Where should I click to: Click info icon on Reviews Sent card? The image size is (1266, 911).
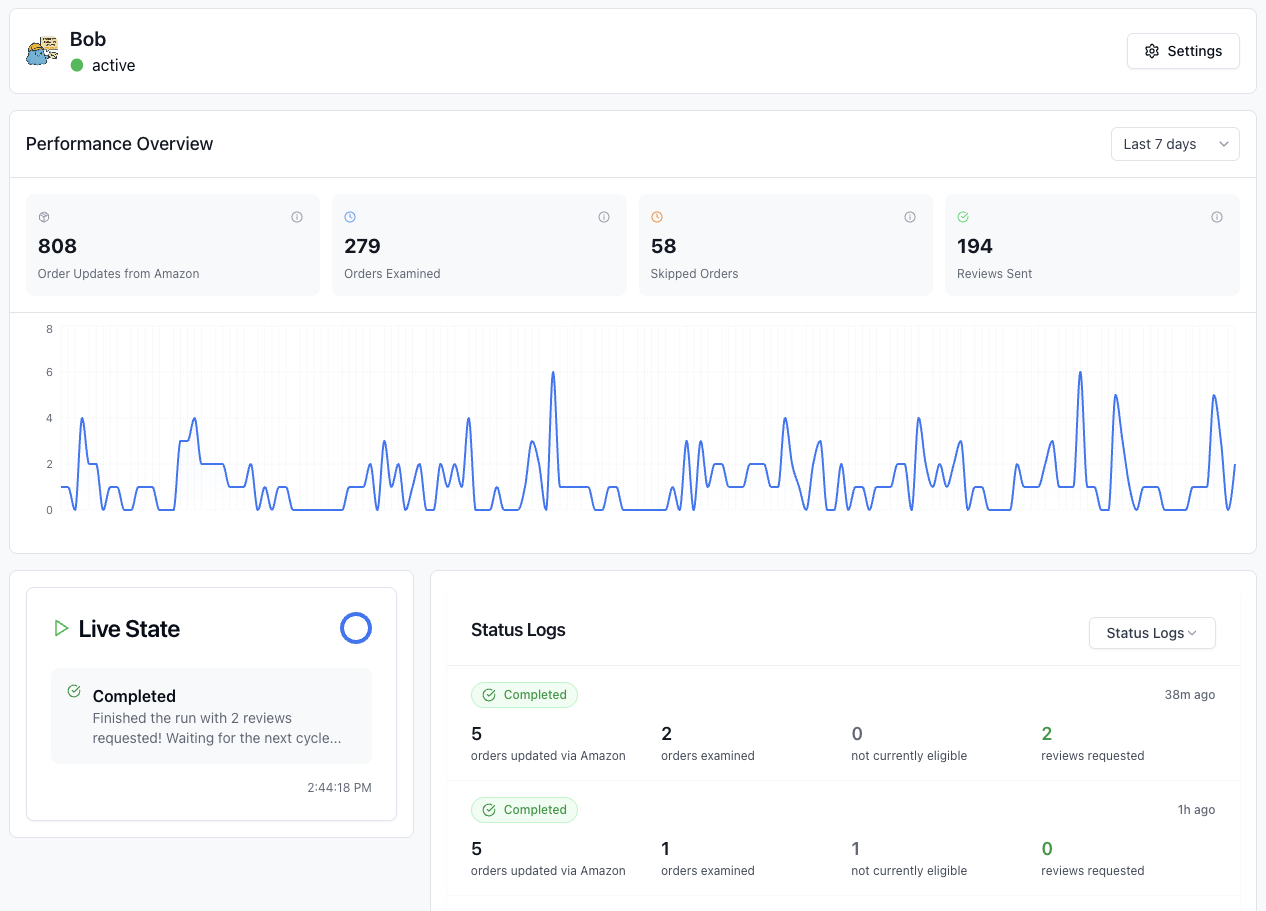[x=1217, y=217]
